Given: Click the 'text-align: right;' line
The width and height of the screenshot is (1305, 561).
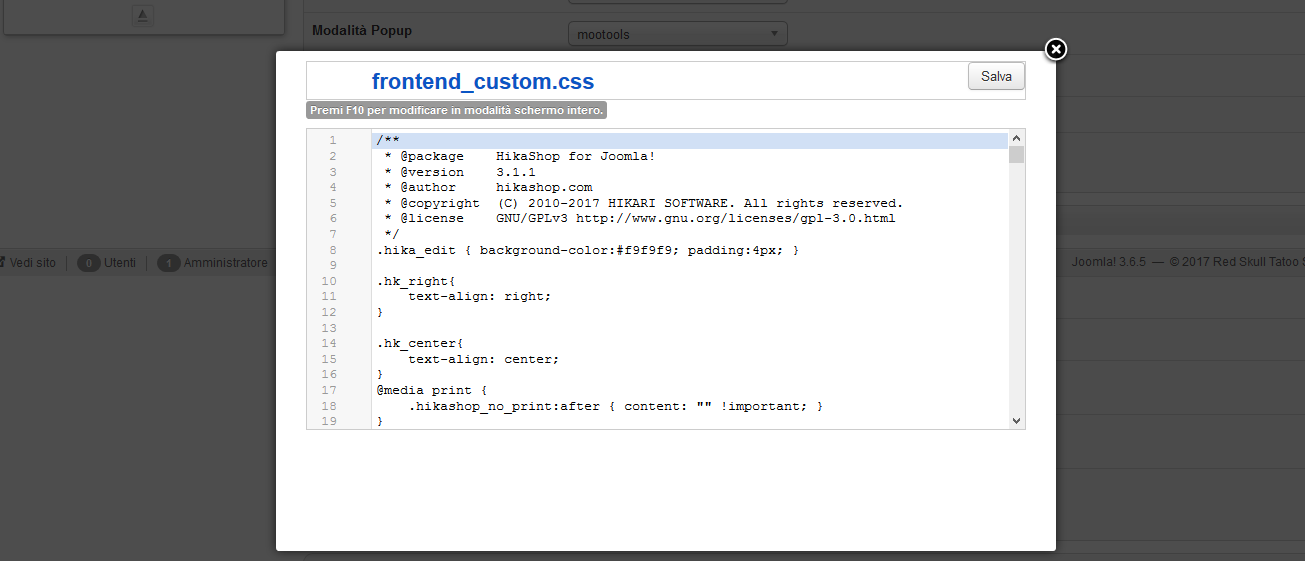Looking at the screenshot, I should pos(480,296).
